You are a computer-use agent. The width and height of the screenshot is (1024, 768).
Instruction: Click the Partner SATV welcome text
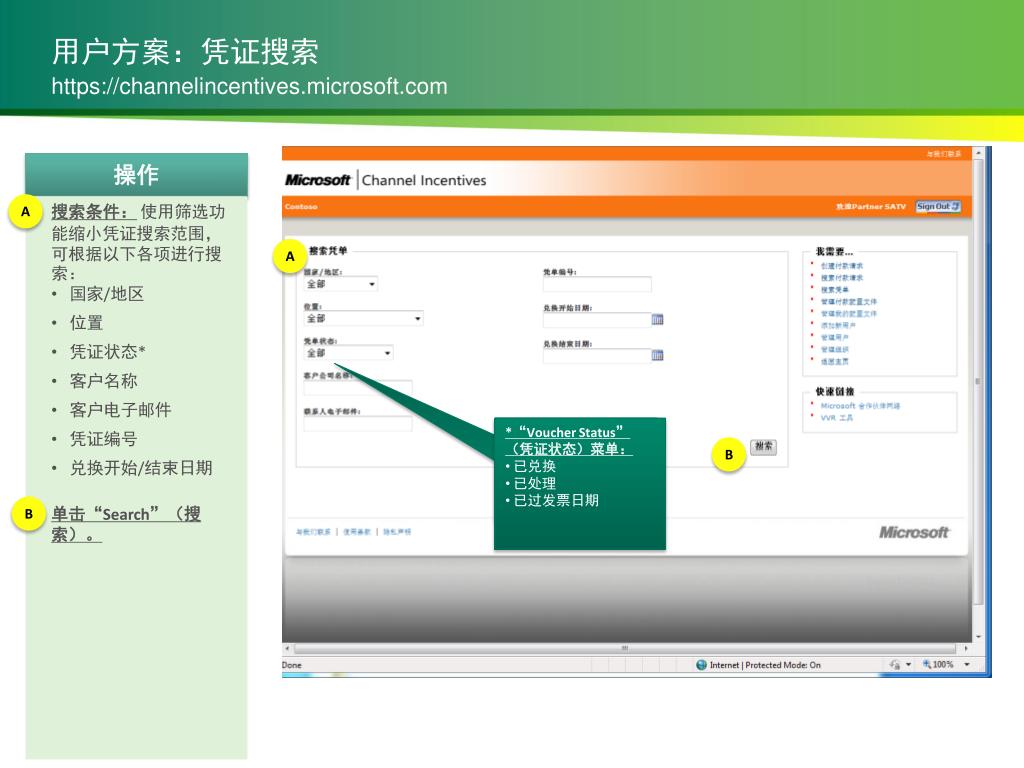pos(871,206)
